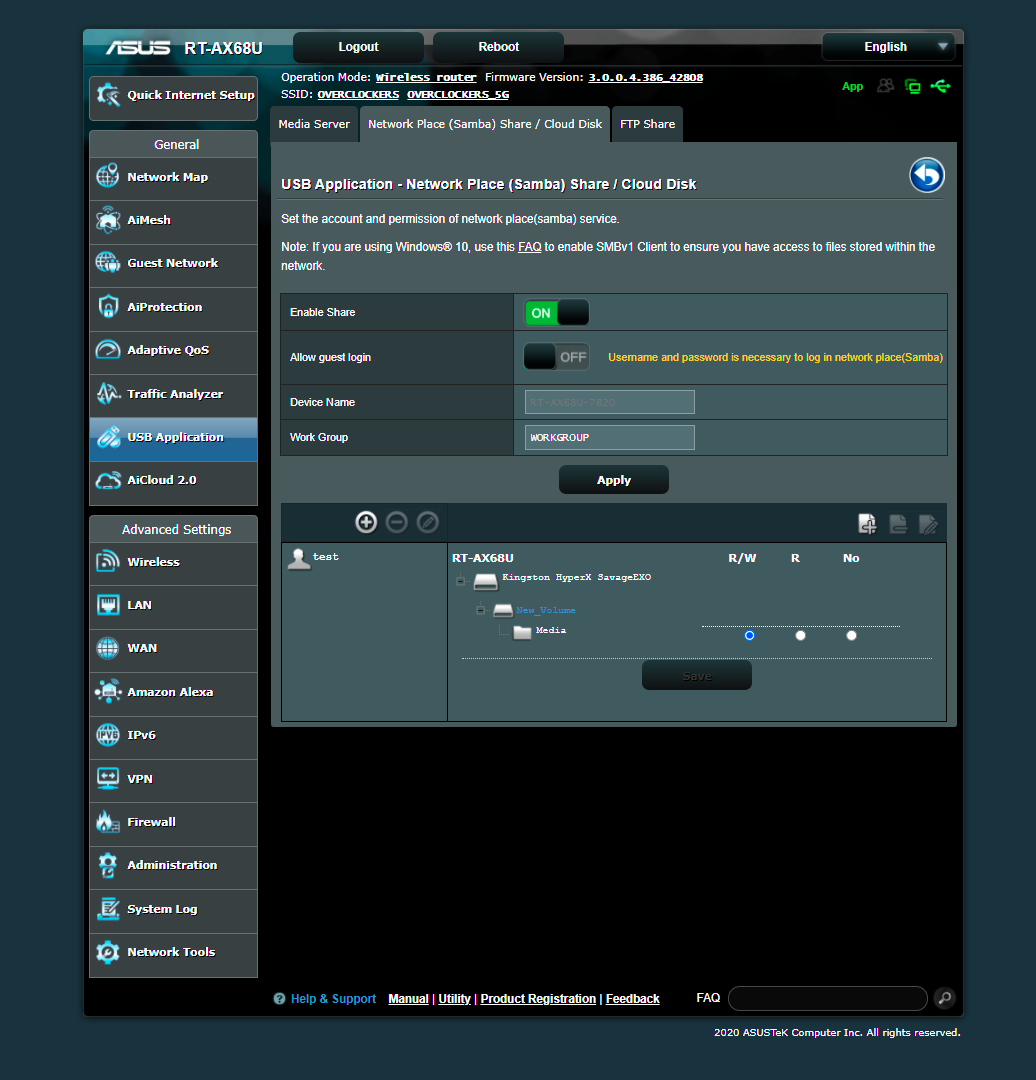Open Network Tools page

pos(174,954)
